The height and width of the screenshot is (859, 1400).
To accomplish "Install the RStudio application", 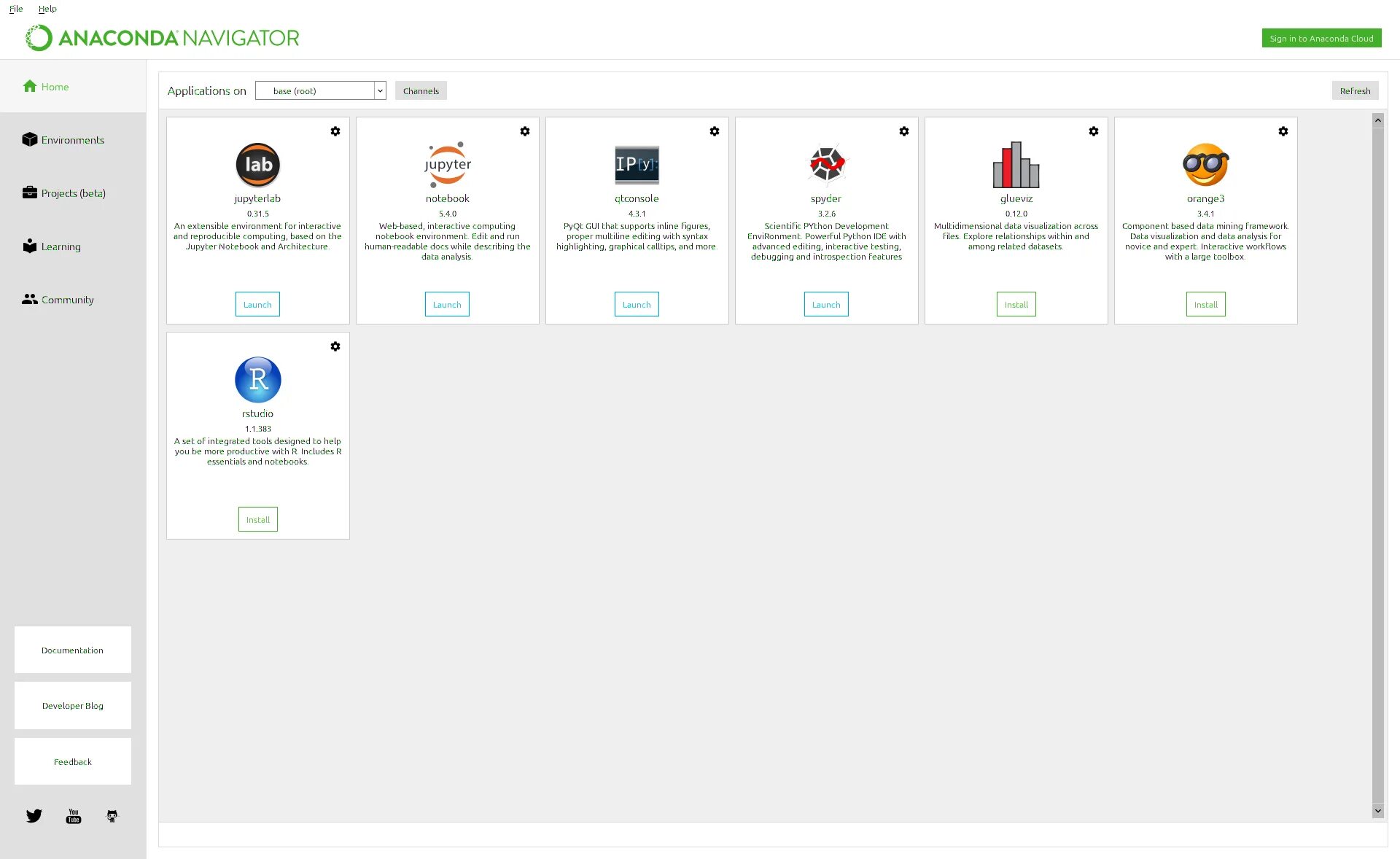I will pyautogui.click(x=257, y=519).
